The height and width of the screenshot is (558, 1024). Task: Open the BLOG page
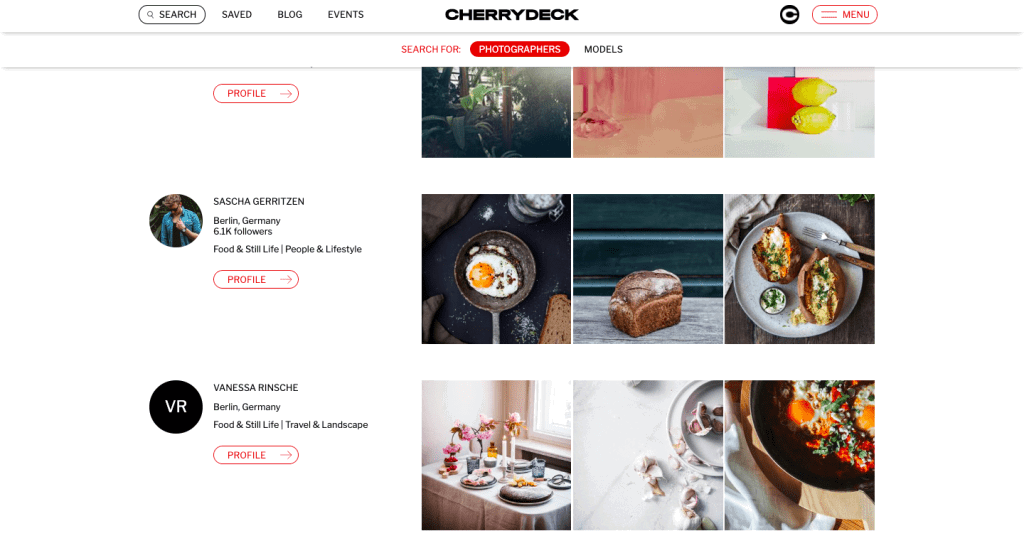click(x=289, y=14)
